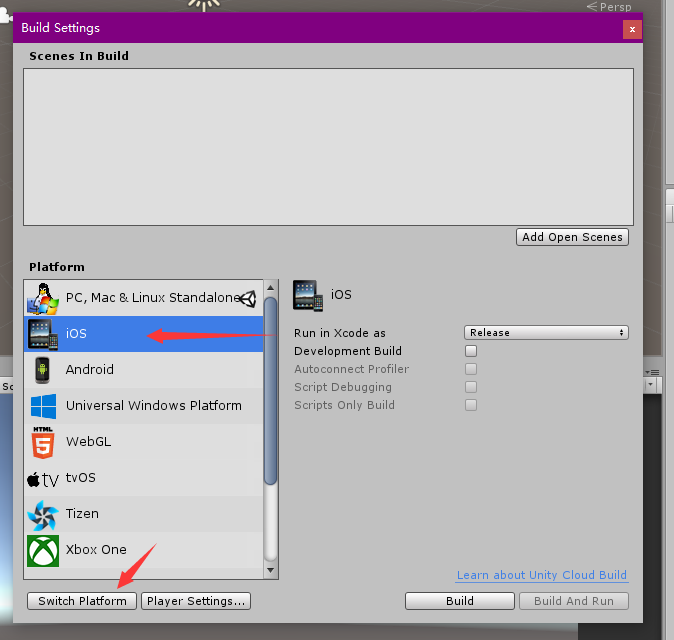Close the Build Settings window
674x640 pixels.
[x=632, y=29]
